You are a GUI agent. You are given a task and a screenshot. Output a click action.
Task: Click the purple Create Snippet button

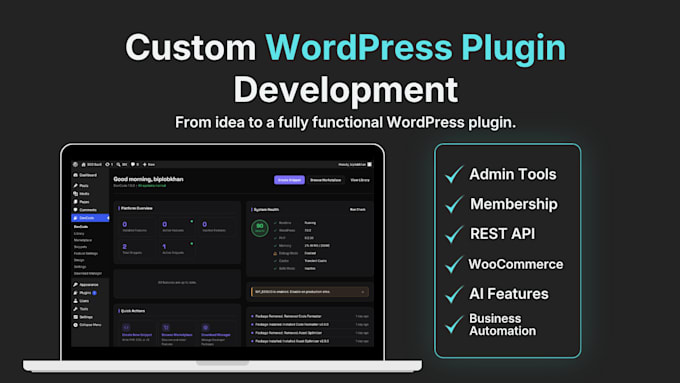click(289, 180)
